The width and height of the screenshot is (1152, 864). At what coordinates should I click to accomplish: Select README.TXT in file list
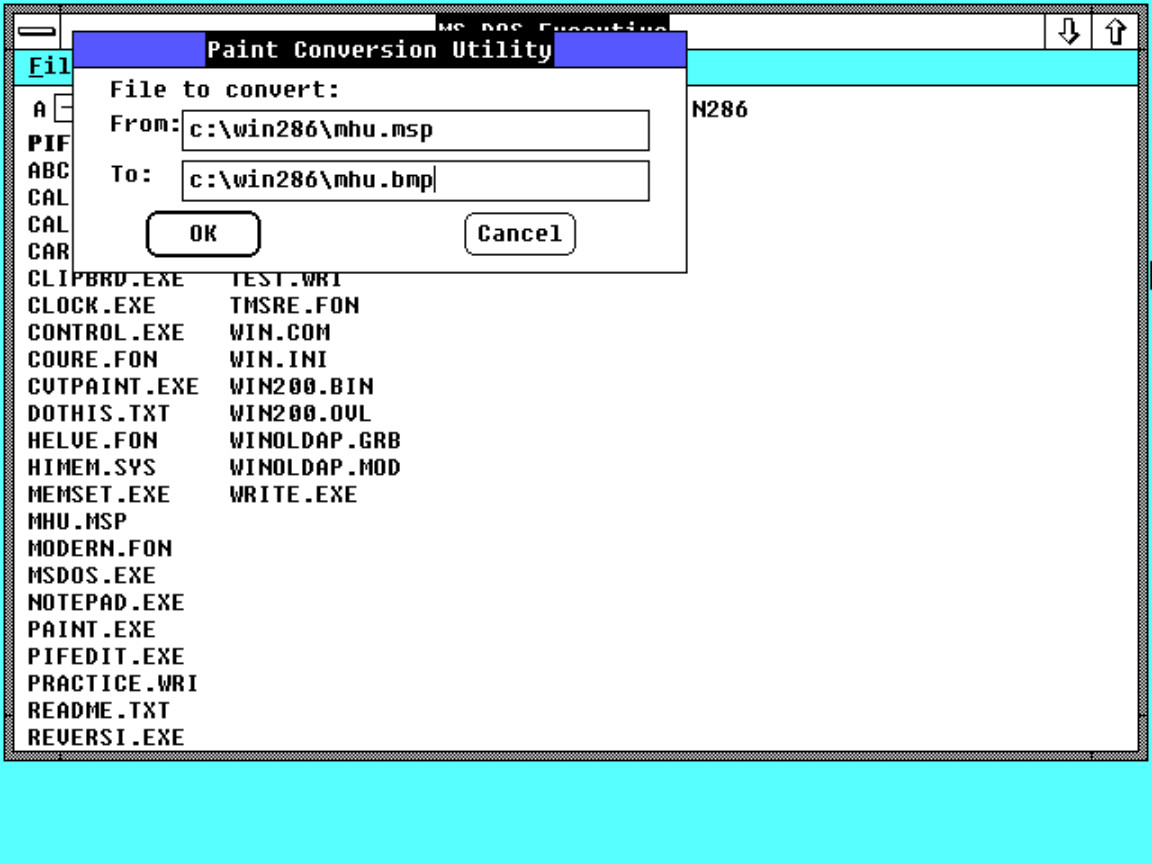click(98, 711)
